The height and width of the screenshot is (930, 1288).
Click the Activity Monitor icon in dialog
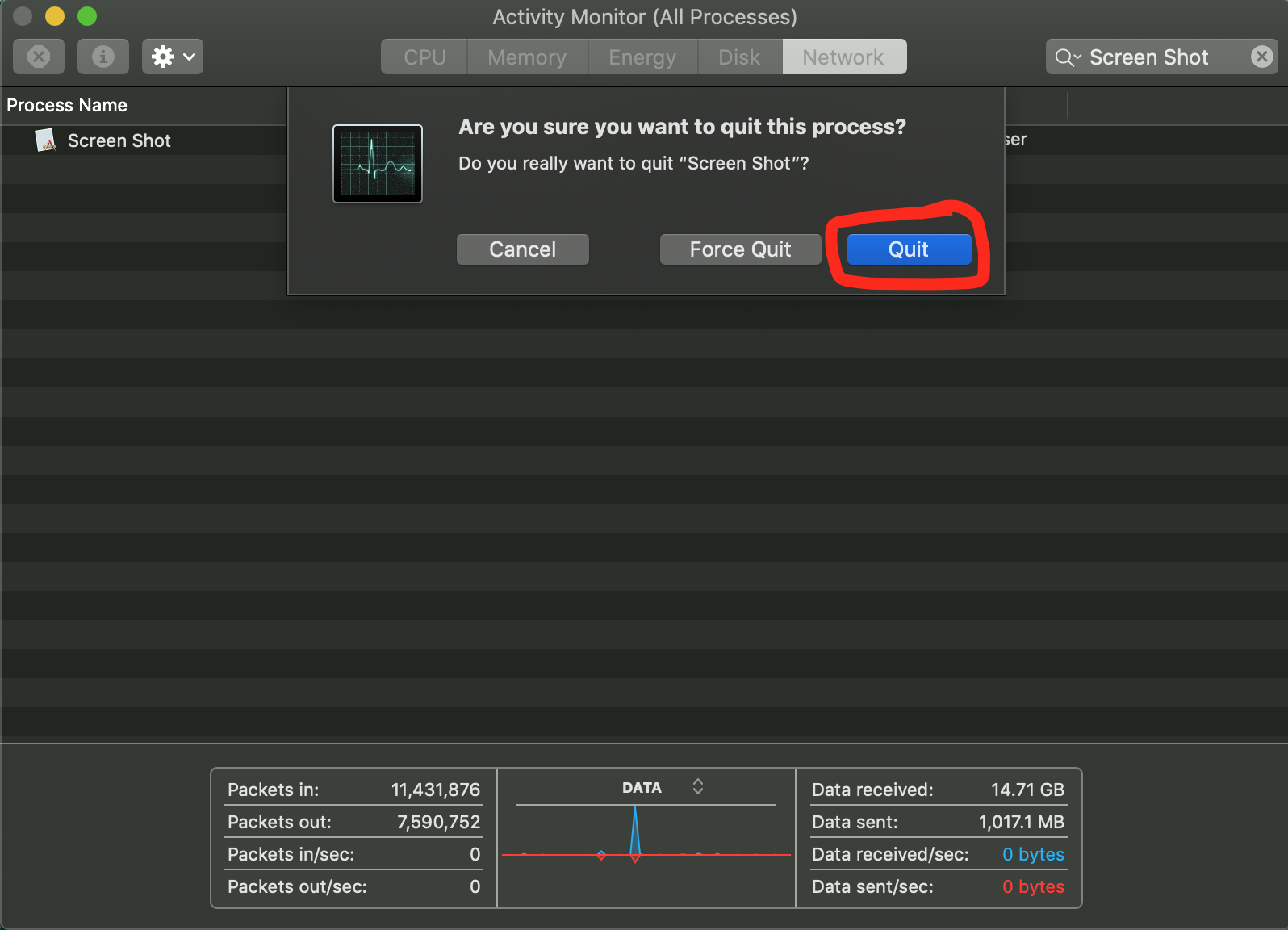[378, 164]
